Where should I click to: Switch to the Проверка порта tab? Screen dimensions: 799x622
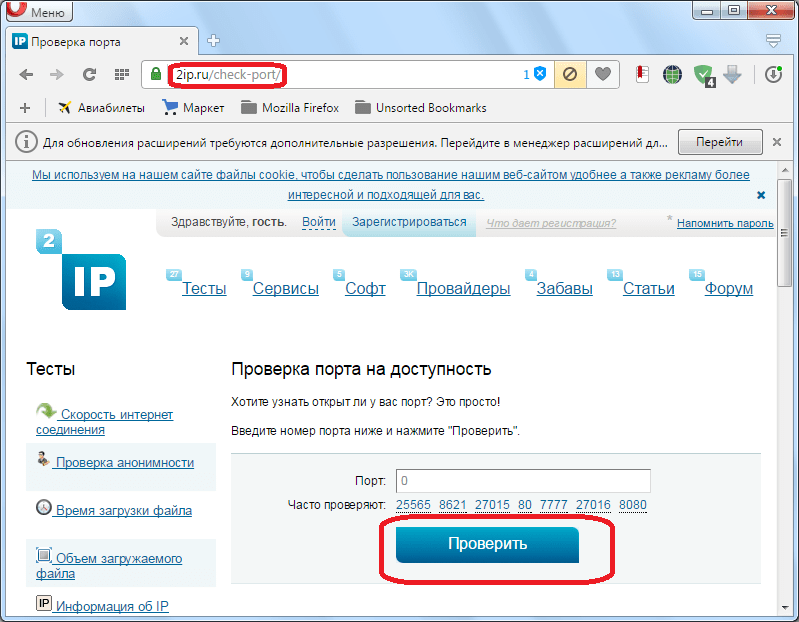pyautogui.click(x=102, y=41)
